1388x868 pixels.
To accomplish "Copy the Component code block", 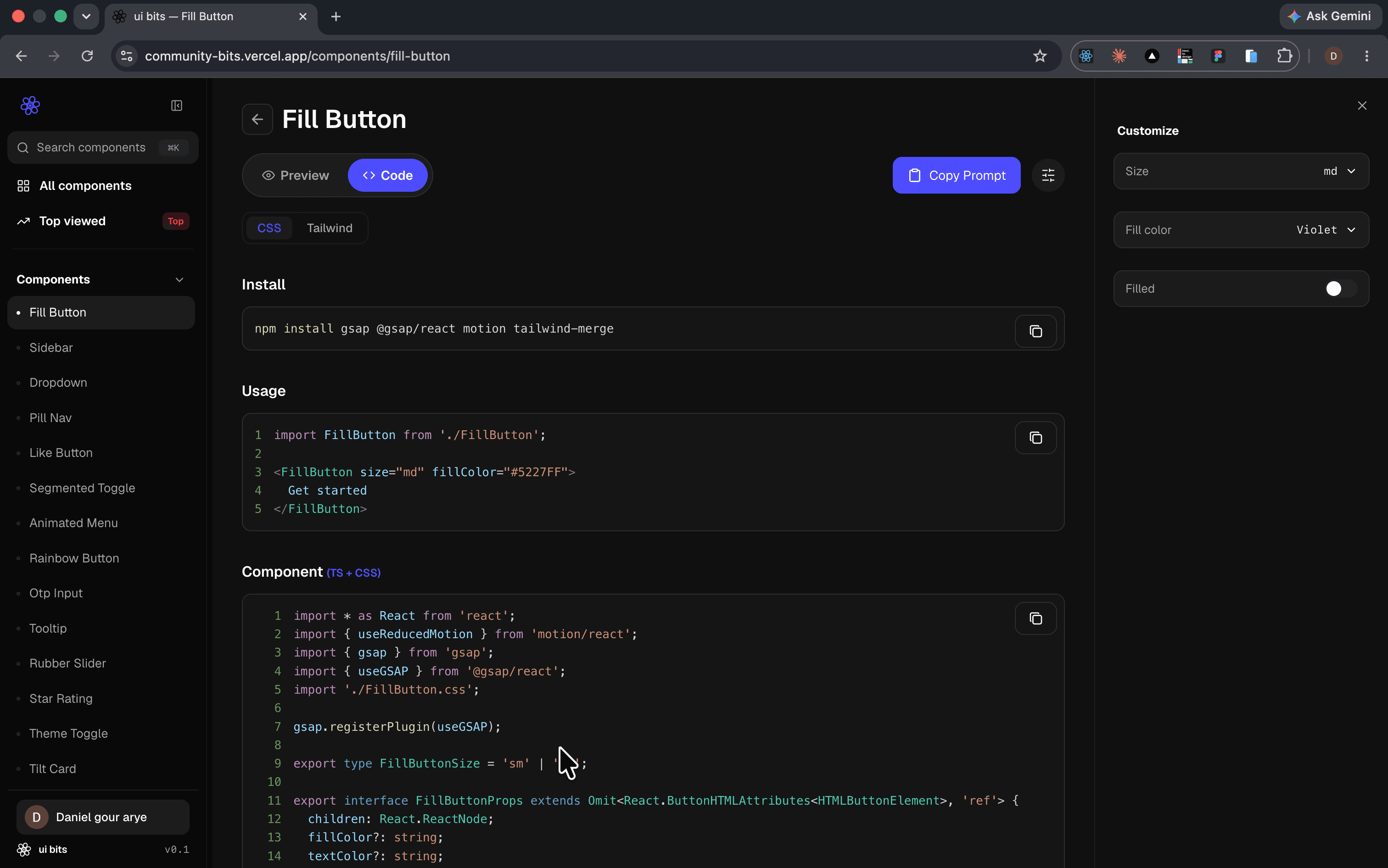I will pyautogui.click(x=1035, y=618).
